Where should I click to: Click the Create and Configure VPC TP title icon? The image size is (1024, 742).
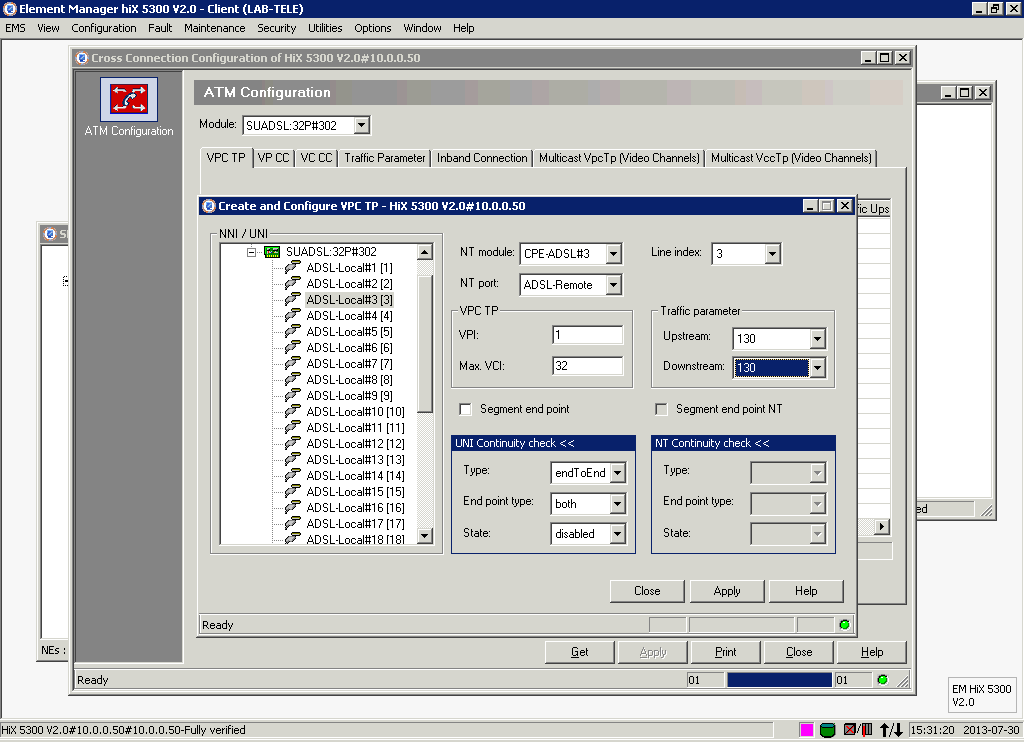click(209, 206)
